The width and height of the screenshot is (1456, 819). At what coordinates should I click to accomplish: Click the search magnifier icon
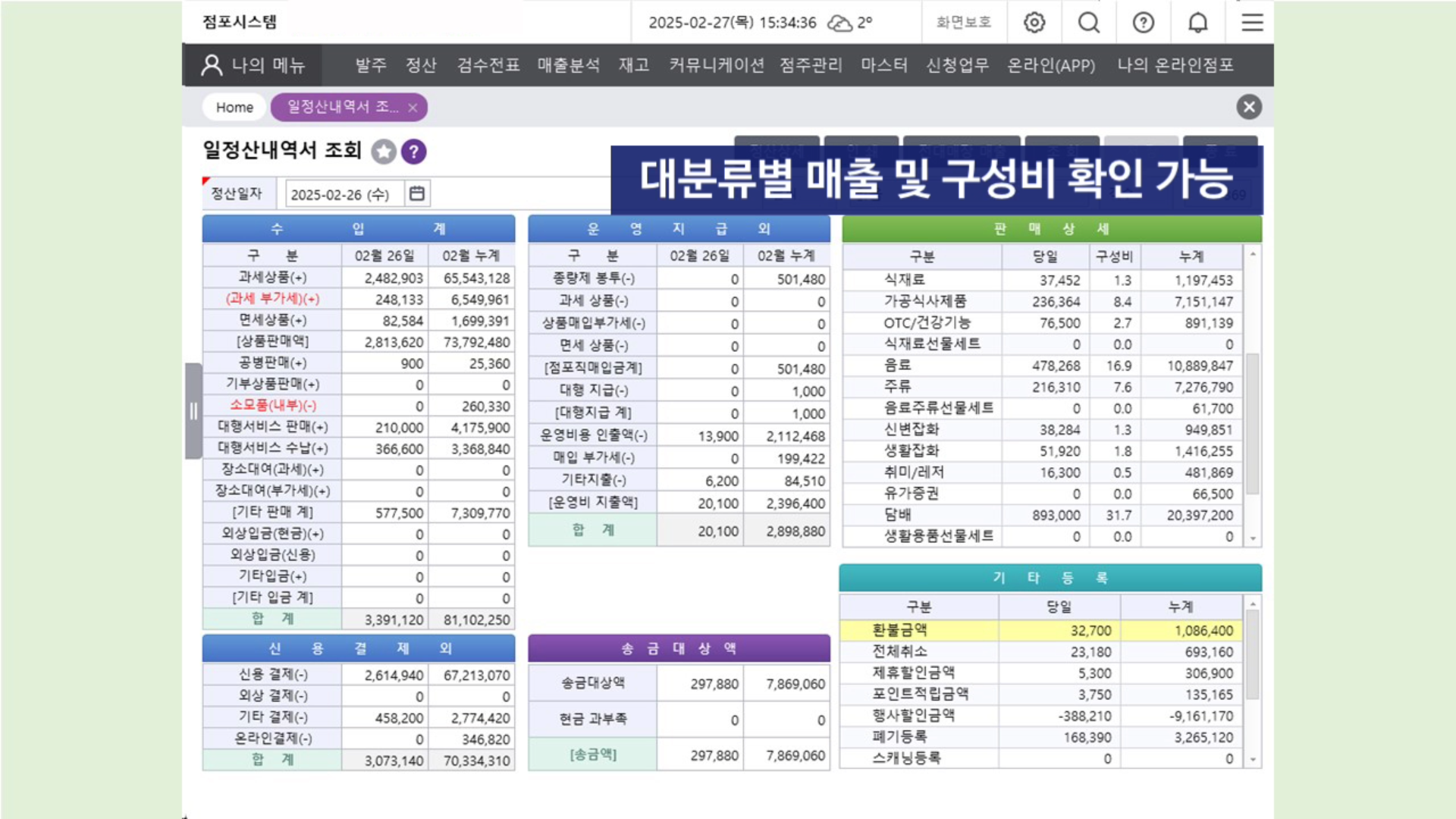click(1089, 23)
